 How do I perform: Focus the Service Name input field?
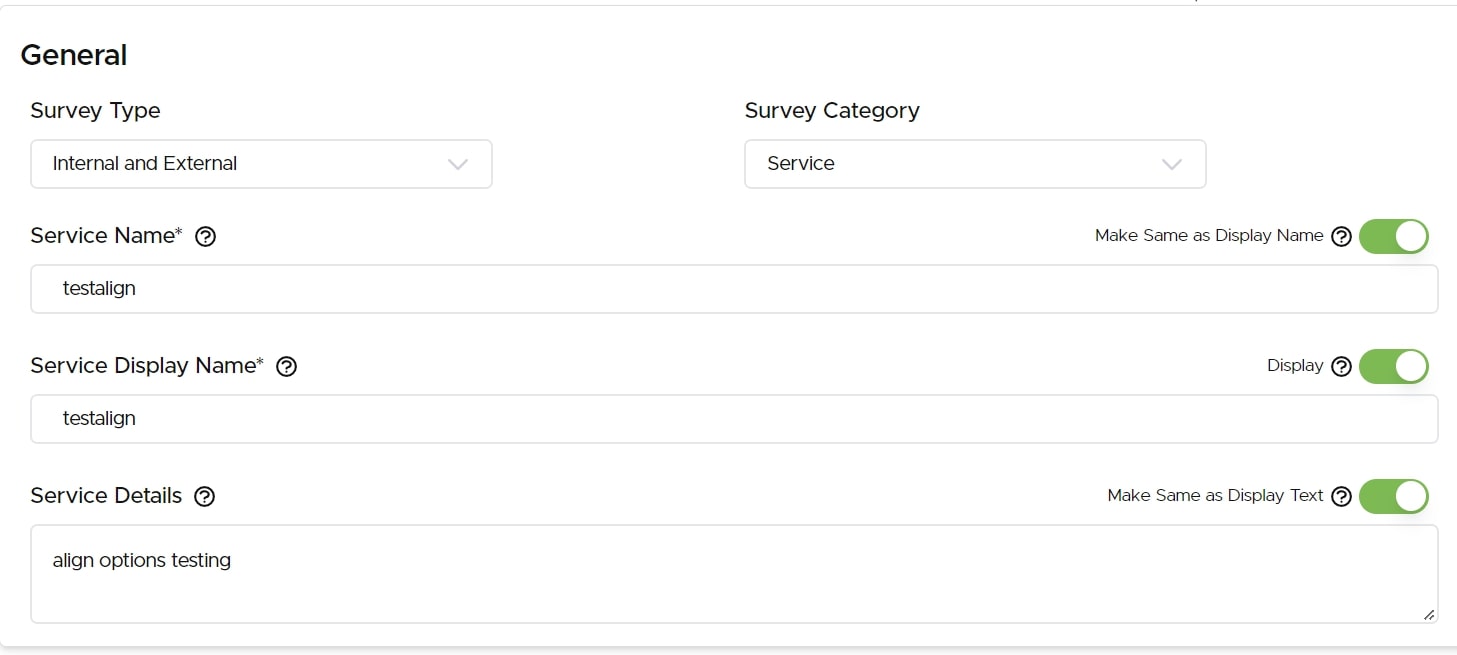tap(734, 289)
